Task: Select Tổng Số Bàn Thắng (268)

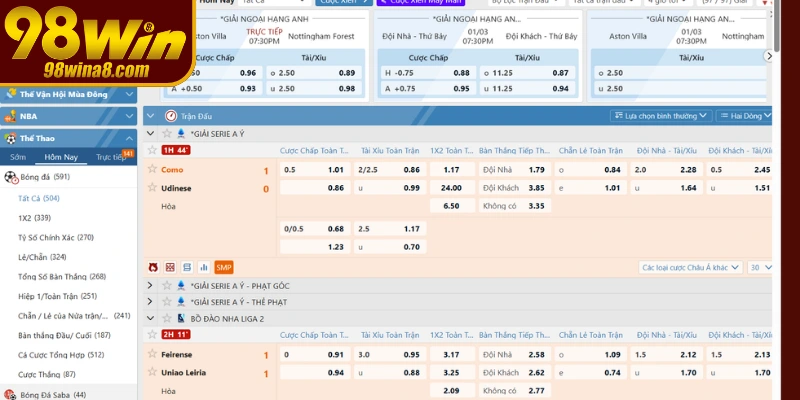Action: pyautogui.click(x=62, y=277)
